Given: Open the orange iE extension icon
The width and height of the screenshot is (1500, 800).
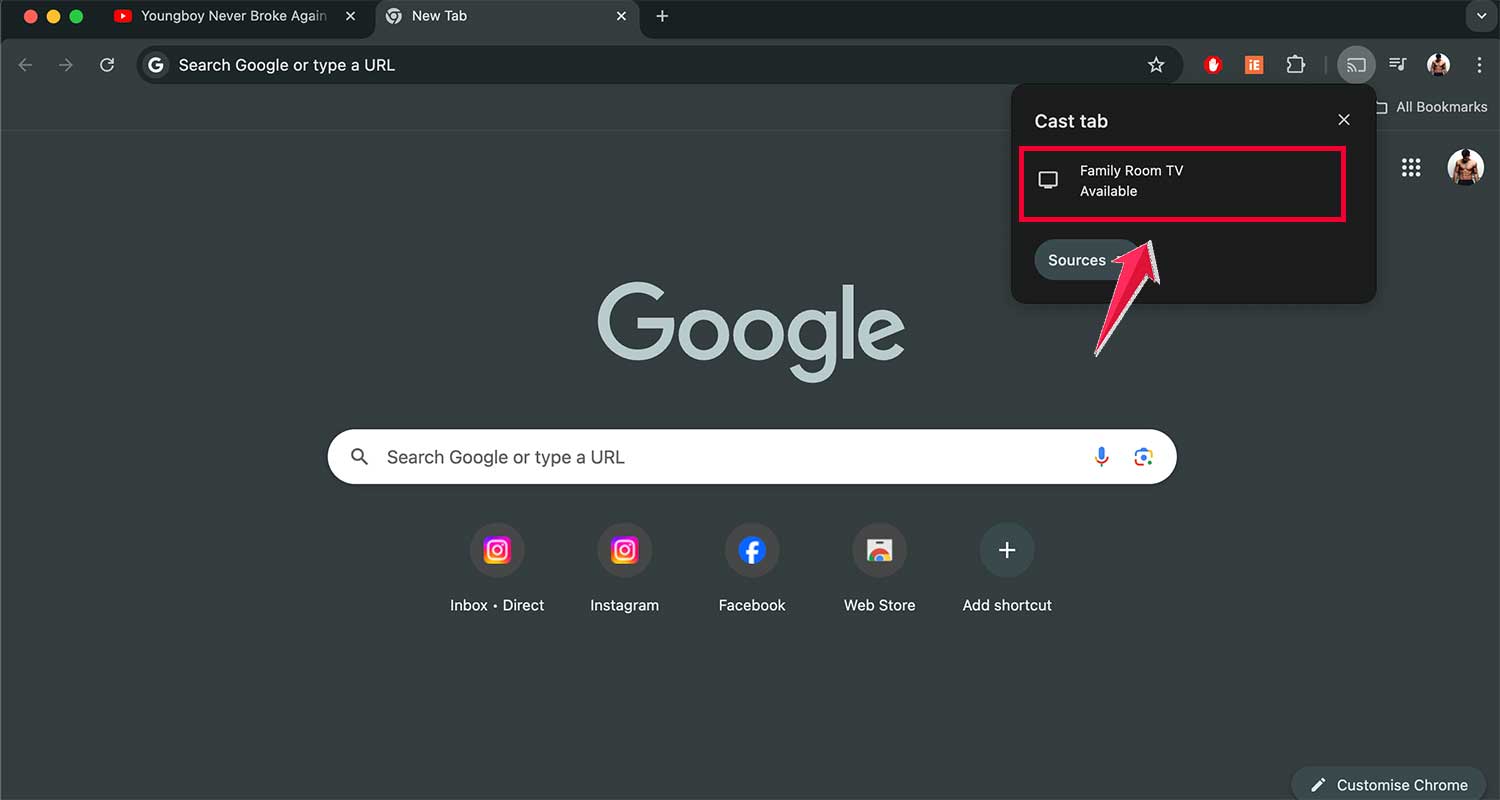Looking at the screenshot, I should coord(1253,64).
